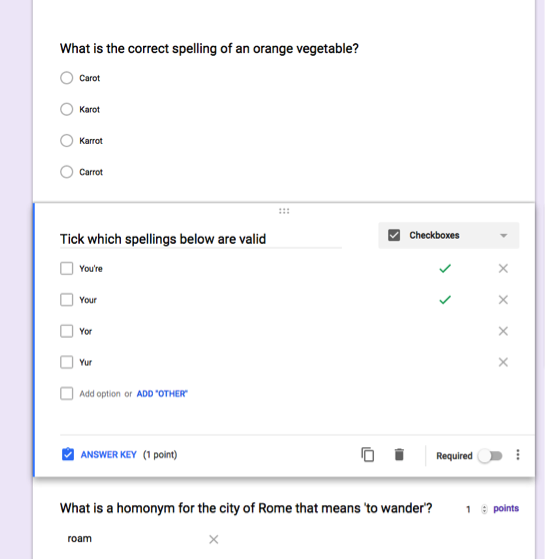
Task: Edit the "Tick which spellings below are valid" title
Action: [200, 239]
